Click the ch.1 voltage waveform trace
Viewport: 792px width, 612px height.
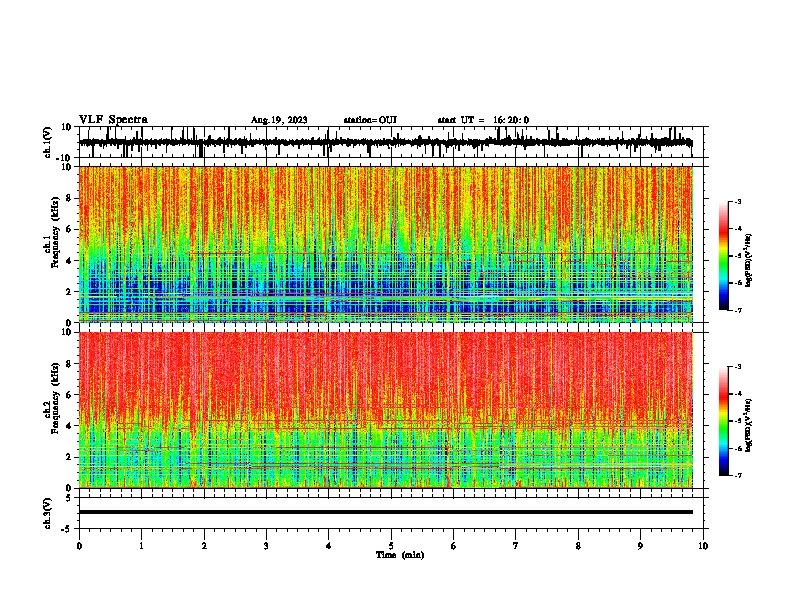pyautogui.click(x=385, y=142)
